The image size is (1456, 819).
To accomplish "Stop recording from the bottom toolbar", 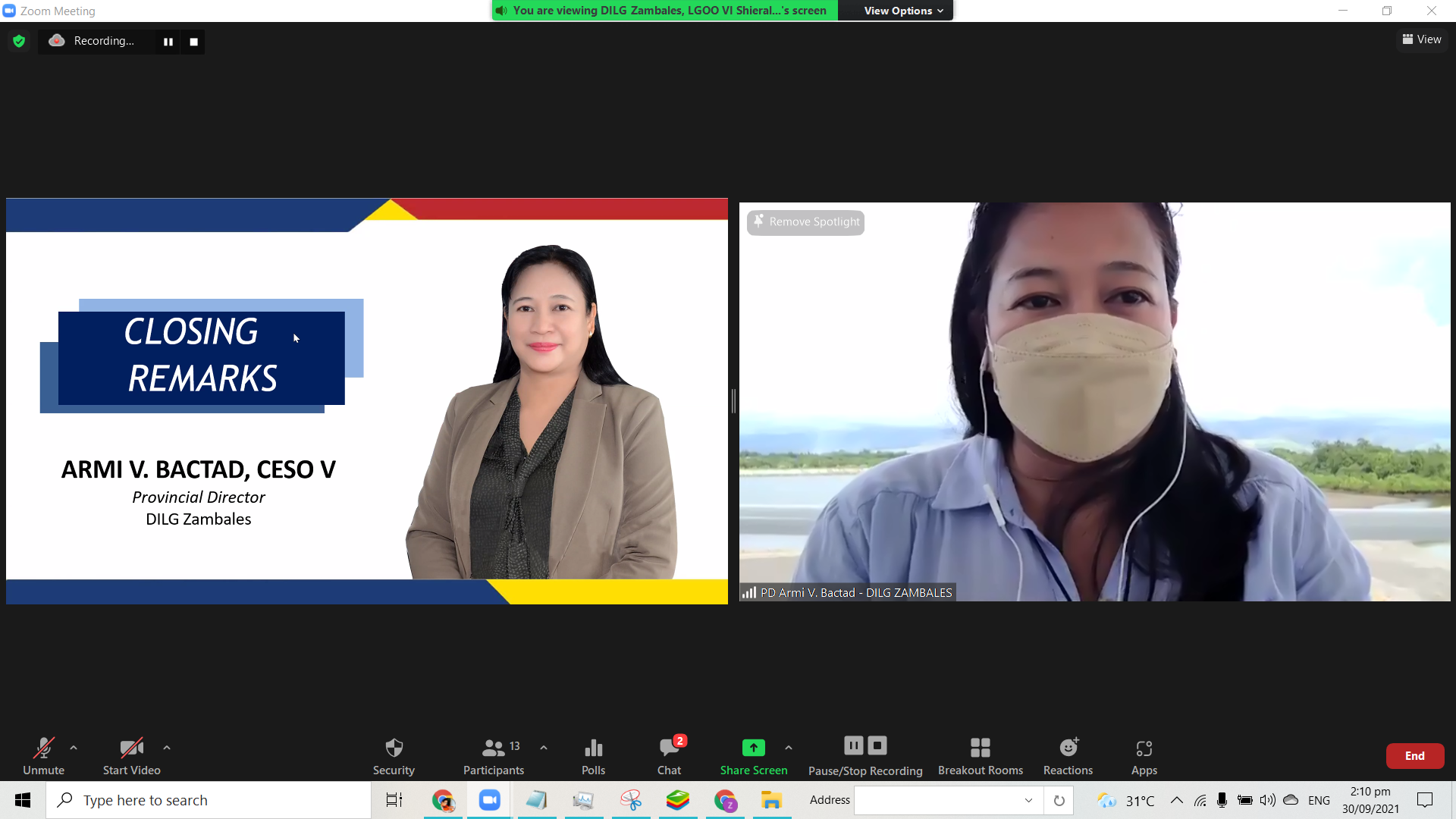I will coord(877,745).
